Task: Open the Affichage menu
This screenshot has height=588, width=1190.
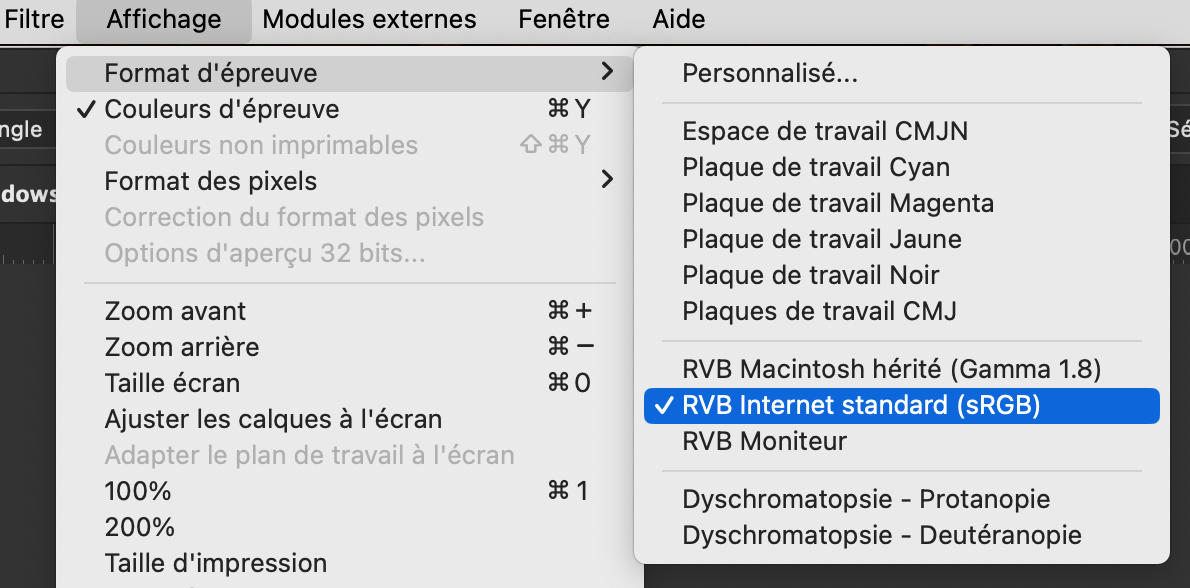Action: pos(162,18)
